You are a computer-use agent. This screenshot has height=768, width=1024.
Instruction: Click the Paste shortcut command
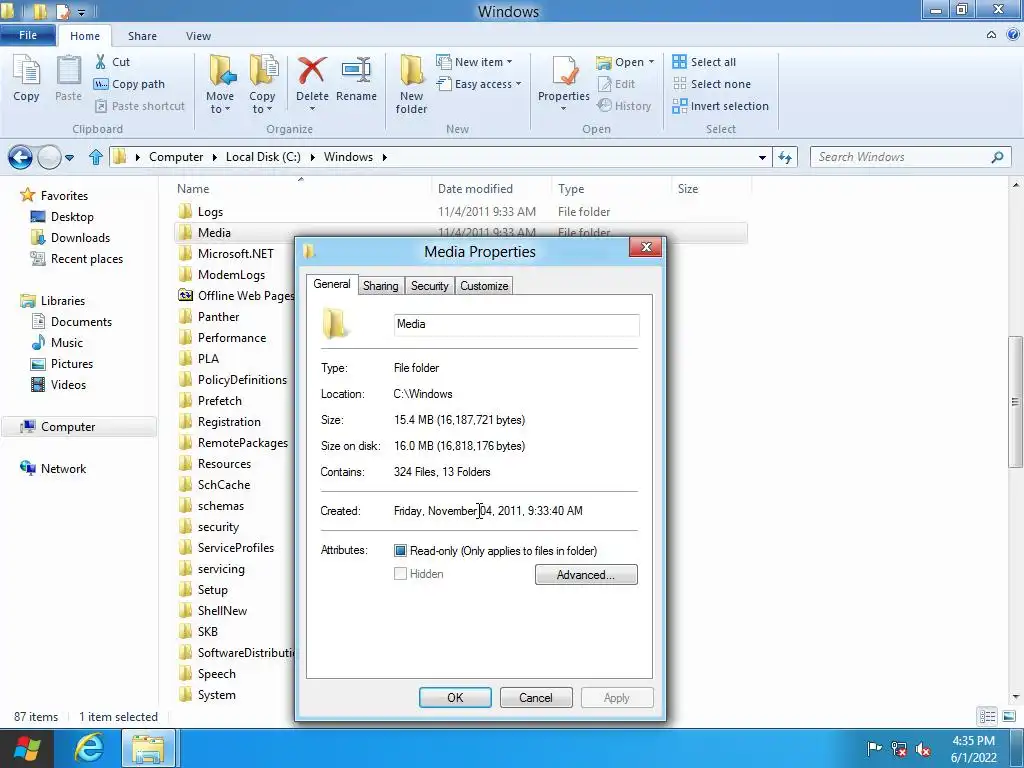tap(140, 106)
